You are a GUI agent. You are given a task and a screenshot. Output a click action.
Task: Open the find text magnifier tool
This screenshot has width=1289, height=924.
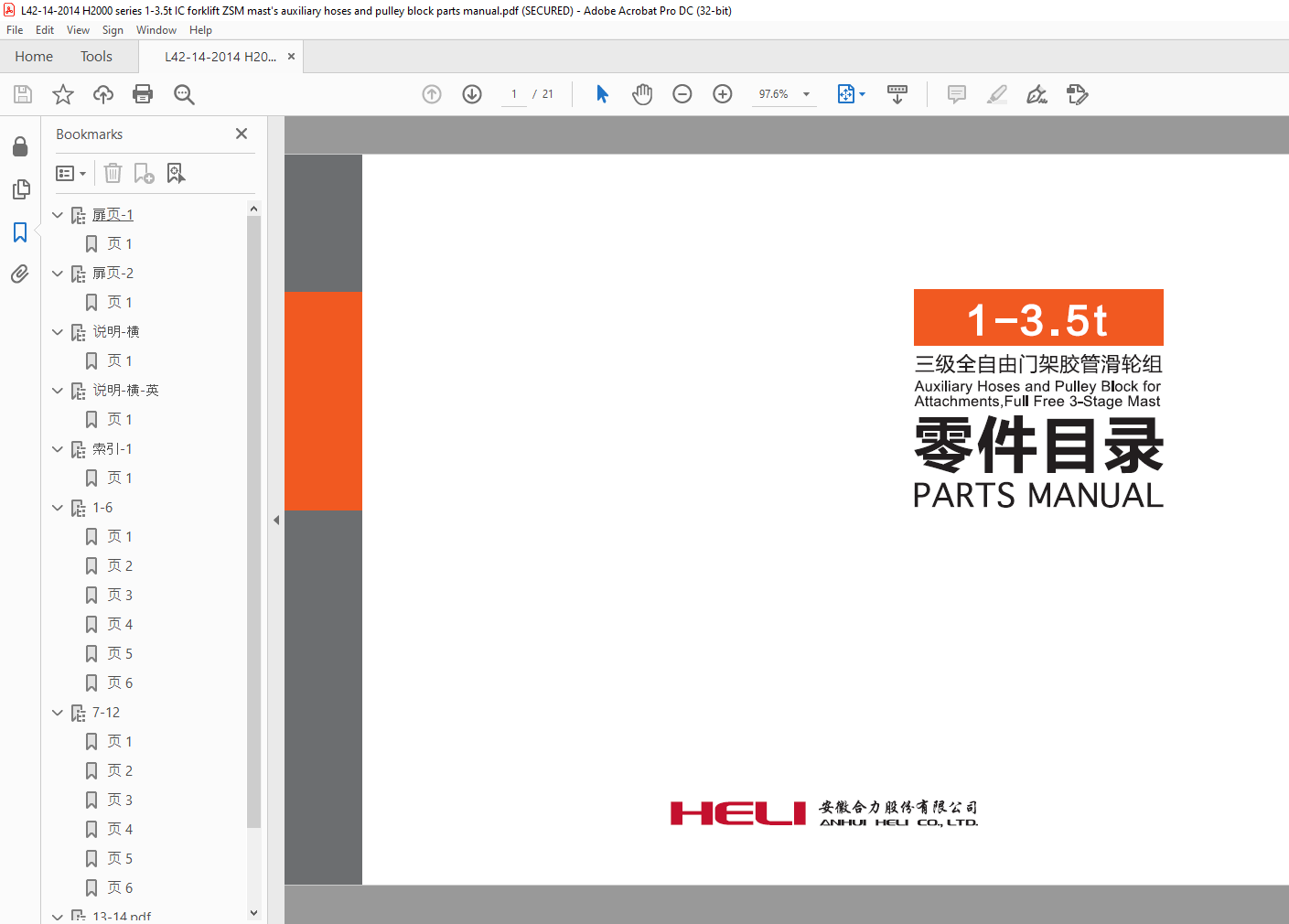point(184,94)
